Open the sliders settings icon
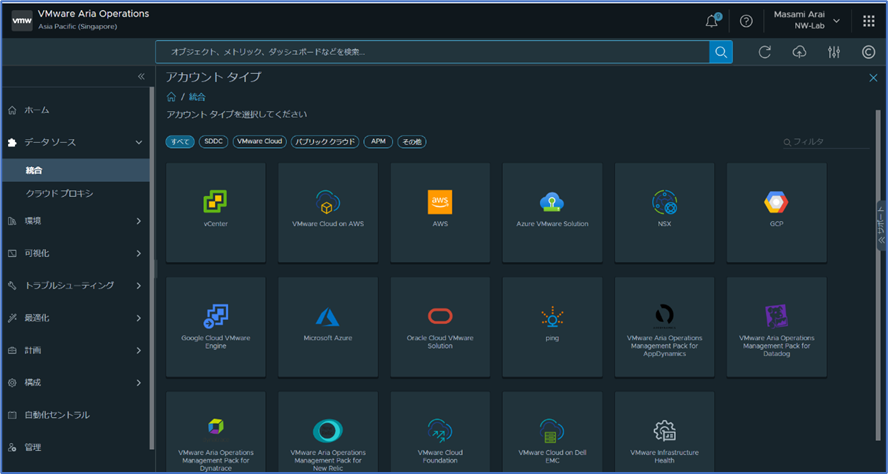 tap(834, 52)
